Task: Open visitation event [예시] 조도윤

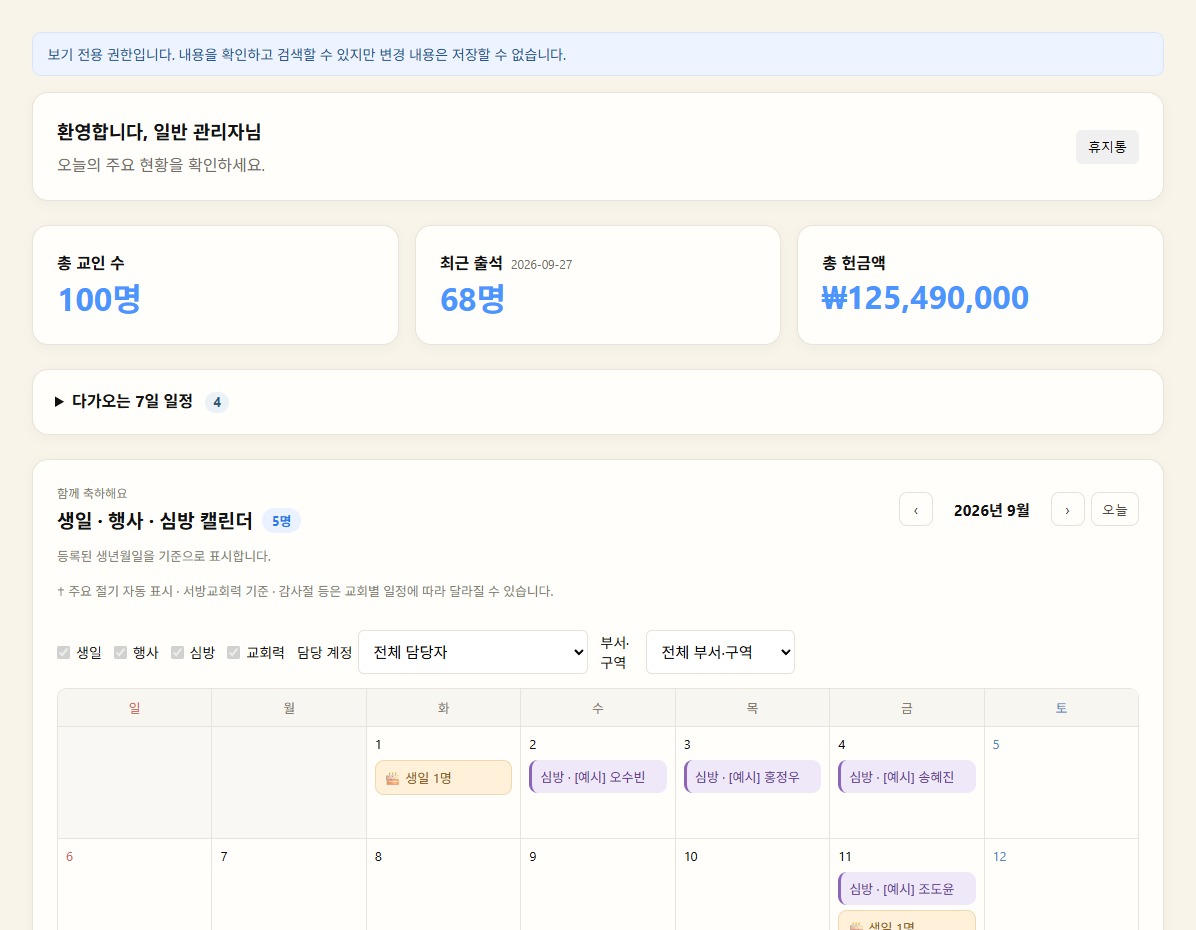Action: tap(907, 889)
